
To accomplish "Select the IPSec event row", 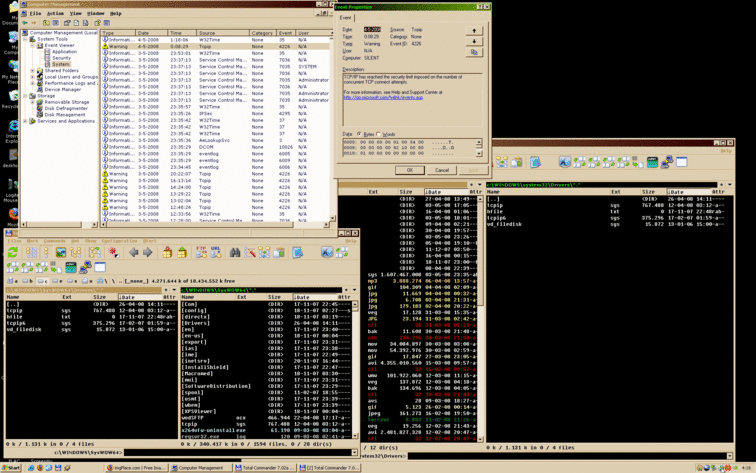I will click(x=216, y=113).
